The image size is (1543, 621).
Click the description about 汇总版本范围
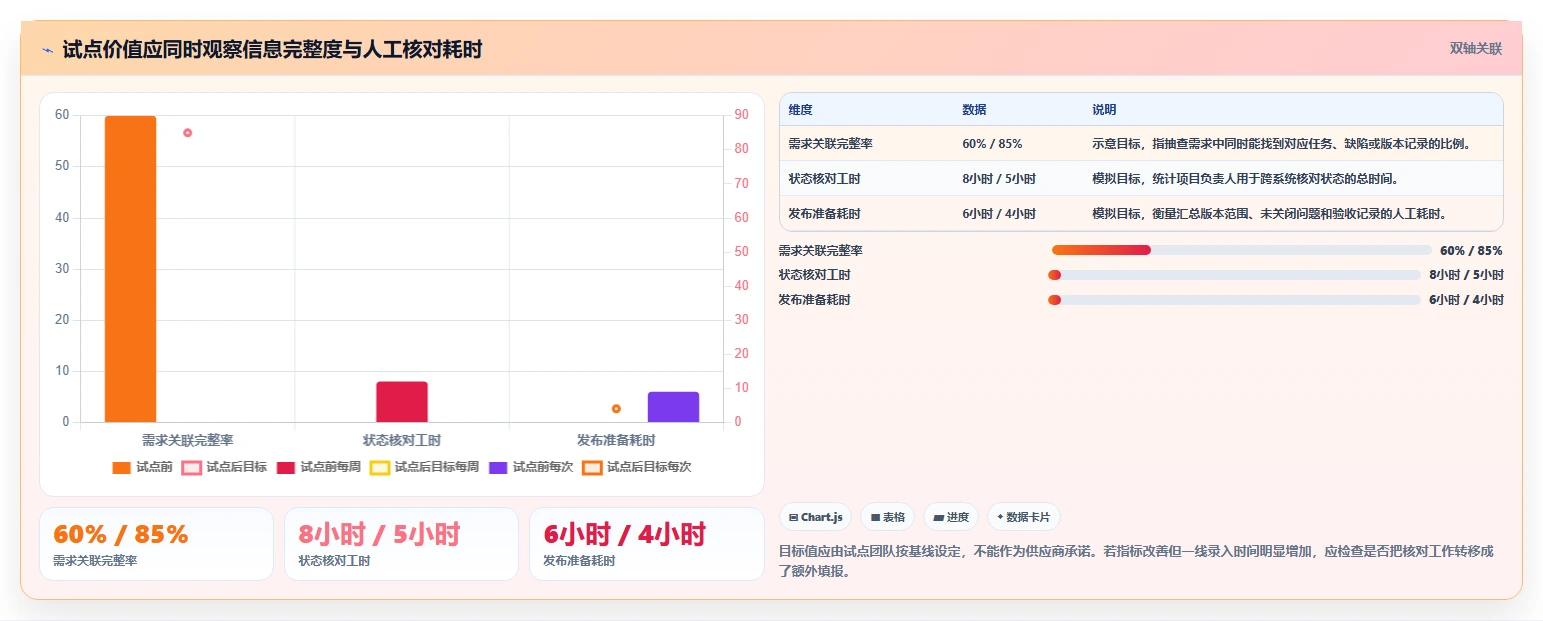pyautogui.click(x=1270, y=214)
